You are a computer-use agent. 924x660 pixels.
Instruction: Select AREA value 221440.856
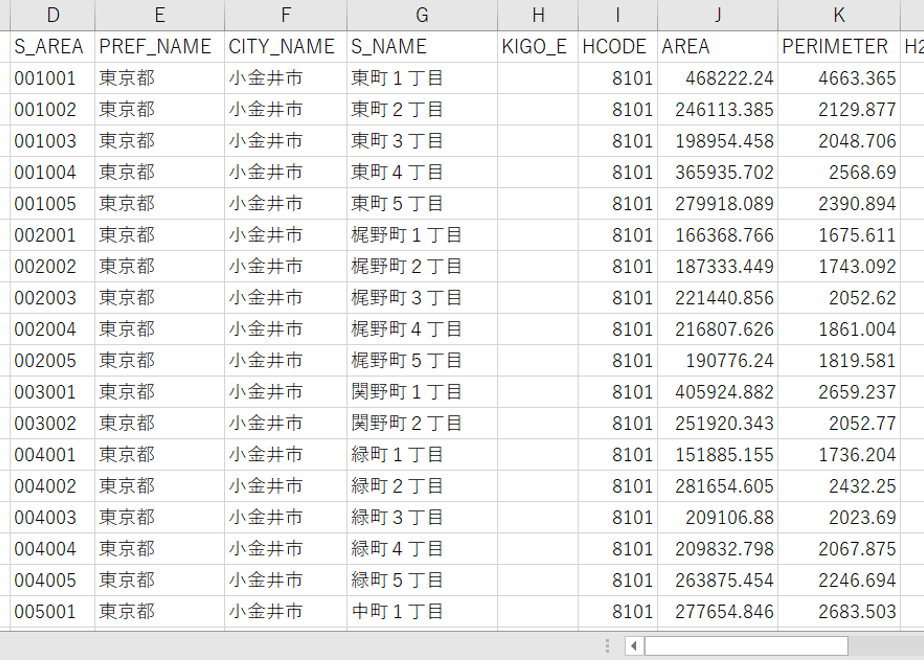(x=718, y=298)
